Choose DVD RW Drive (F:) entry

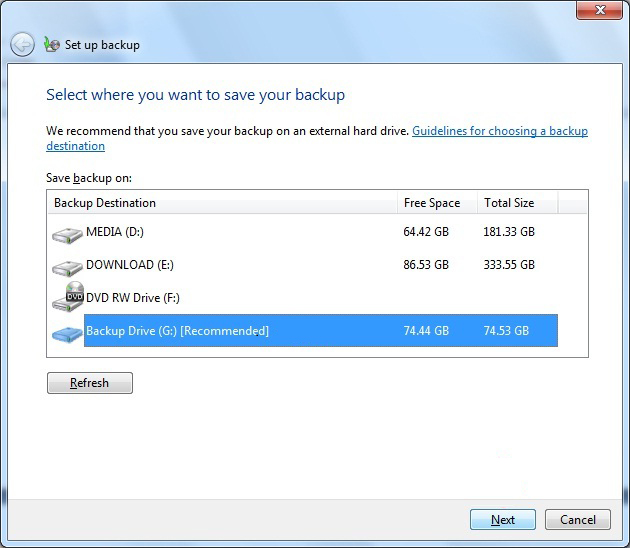(x=133, y=298)
